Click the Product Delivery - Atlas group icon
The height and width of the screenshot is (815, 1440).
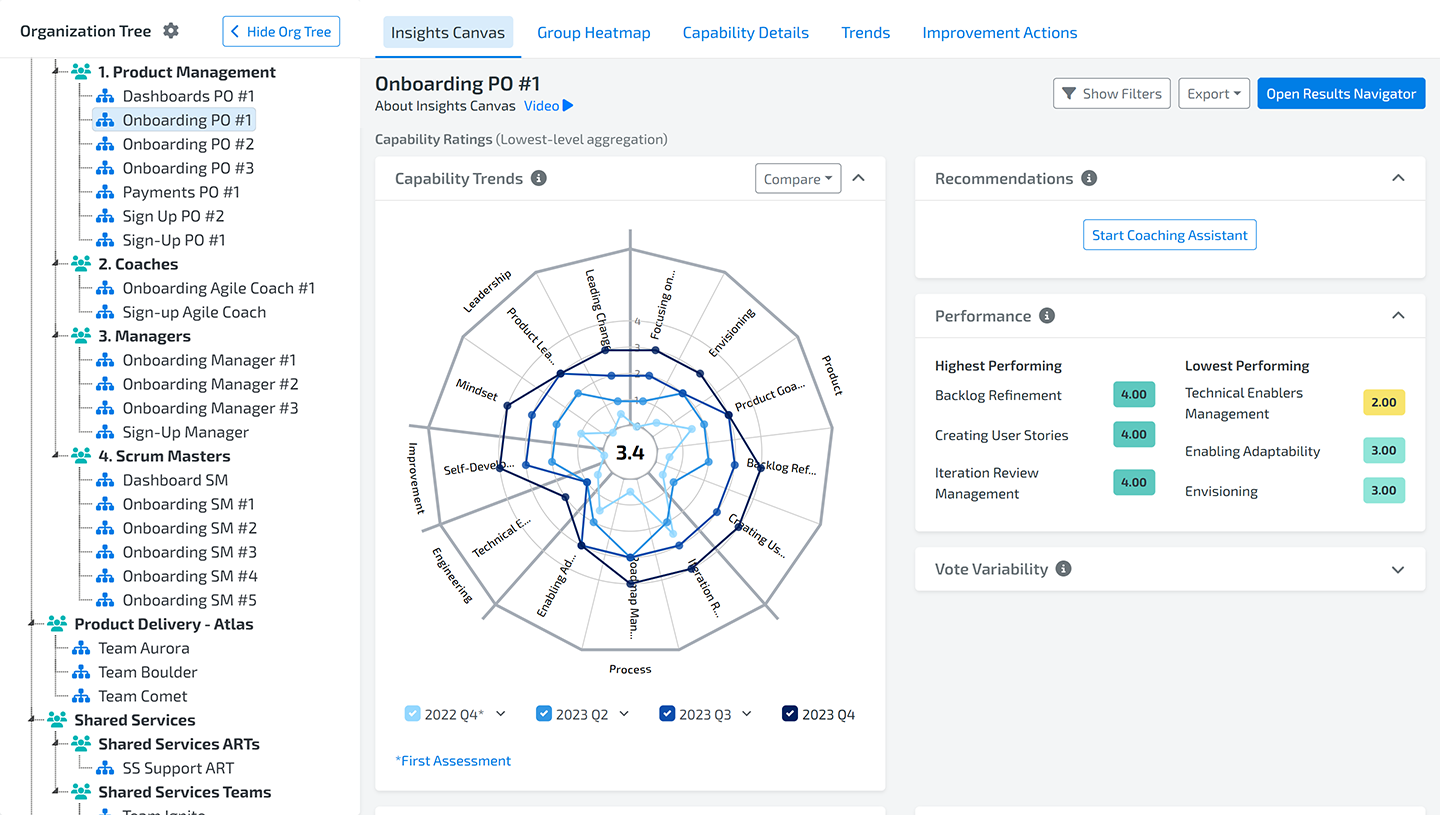coord(57,624)
